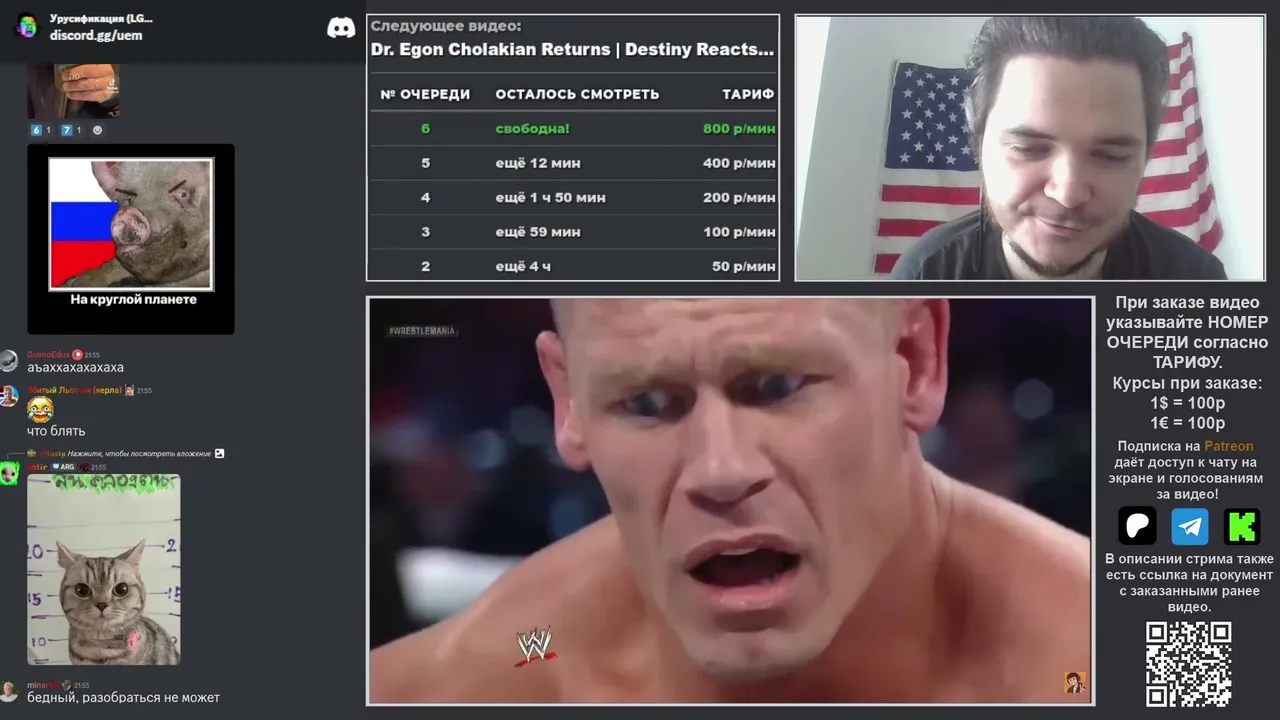Click the green Kick icon
This screenshot has height=720, width=1280.
[x=1242, y=526]
